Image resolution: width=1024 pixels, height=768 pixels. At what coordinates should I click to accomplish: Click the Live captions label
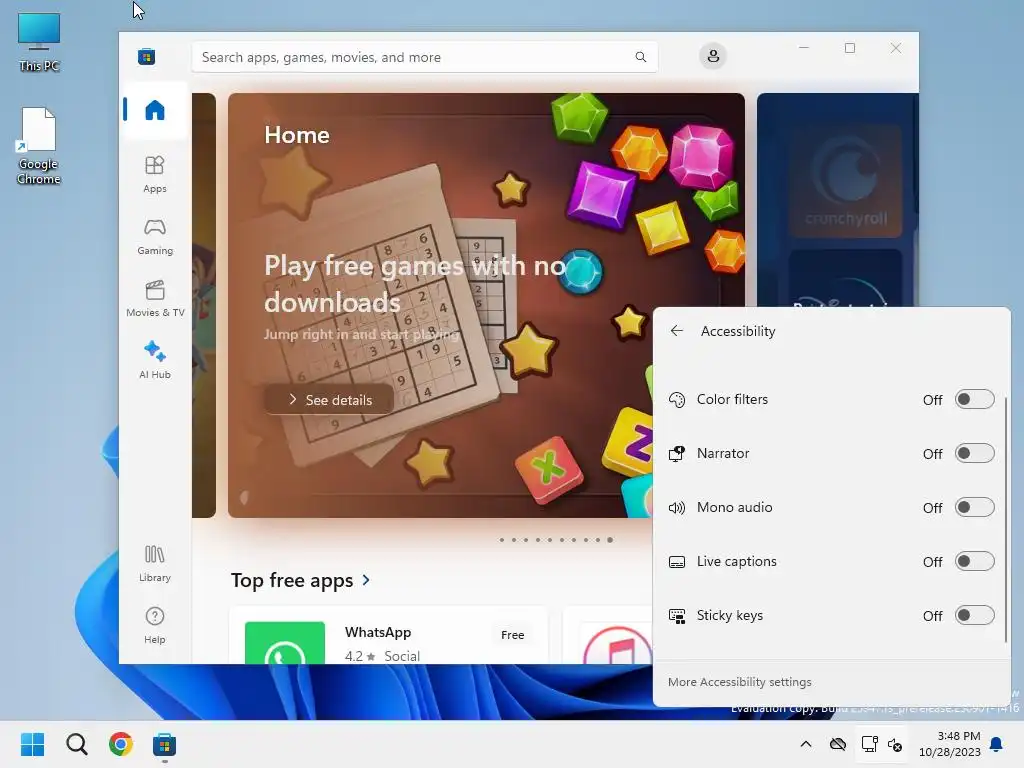pos(737,562)
